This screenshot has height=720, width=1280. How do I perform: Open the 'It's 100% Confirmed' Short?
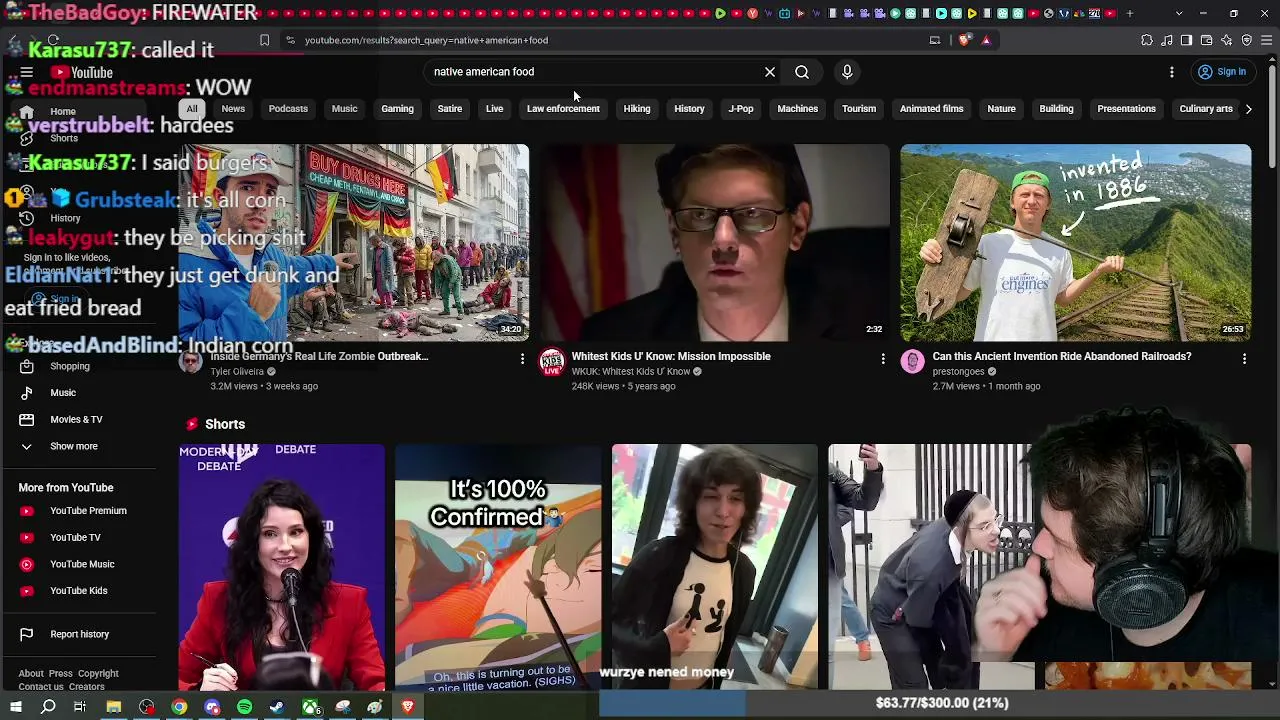[x=498, y=567]
